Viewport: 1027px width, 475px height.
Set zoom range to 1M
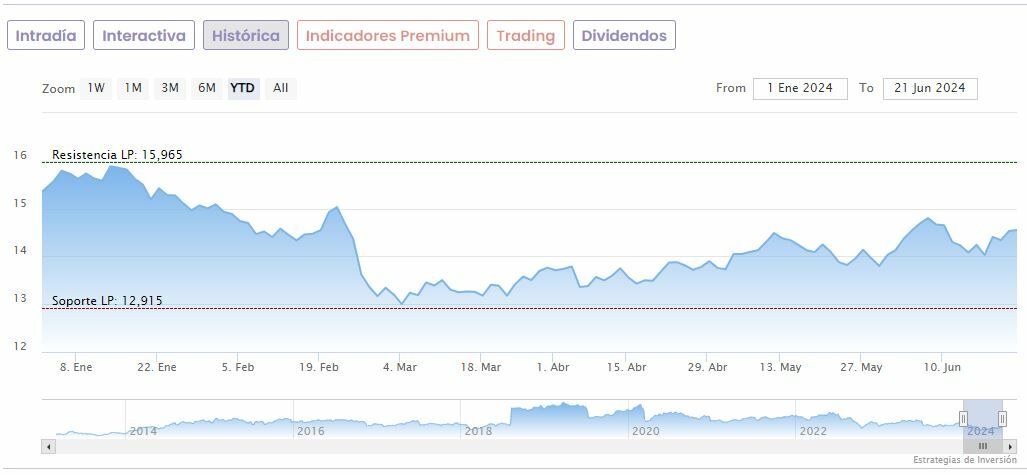(133, 88)
